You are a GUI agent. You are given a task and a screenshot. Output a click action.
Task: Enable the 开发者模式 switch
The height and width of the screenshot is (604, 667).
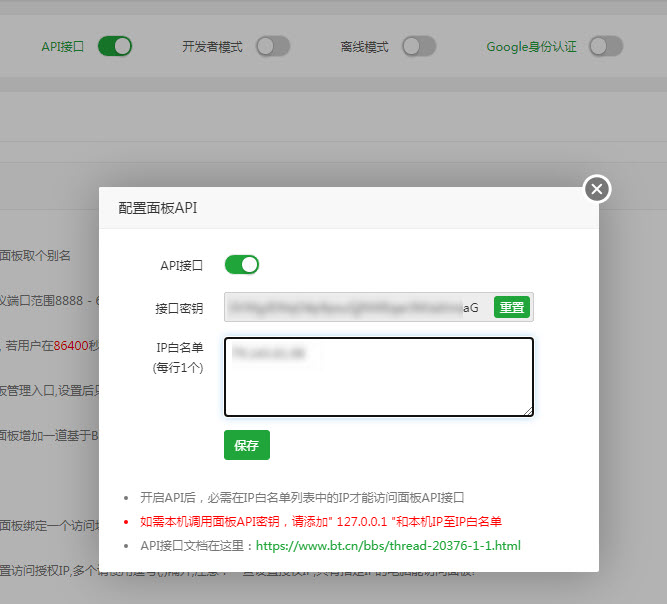pyautogui.click(x=273, y=46)
